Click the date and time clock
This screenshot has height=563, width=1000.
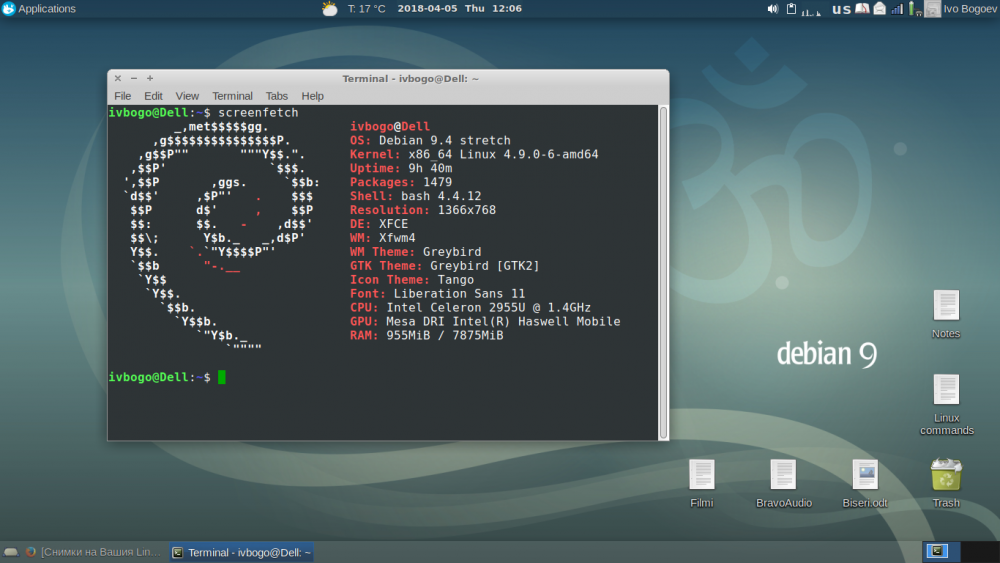pyautogui.click(x=459, y=9)
